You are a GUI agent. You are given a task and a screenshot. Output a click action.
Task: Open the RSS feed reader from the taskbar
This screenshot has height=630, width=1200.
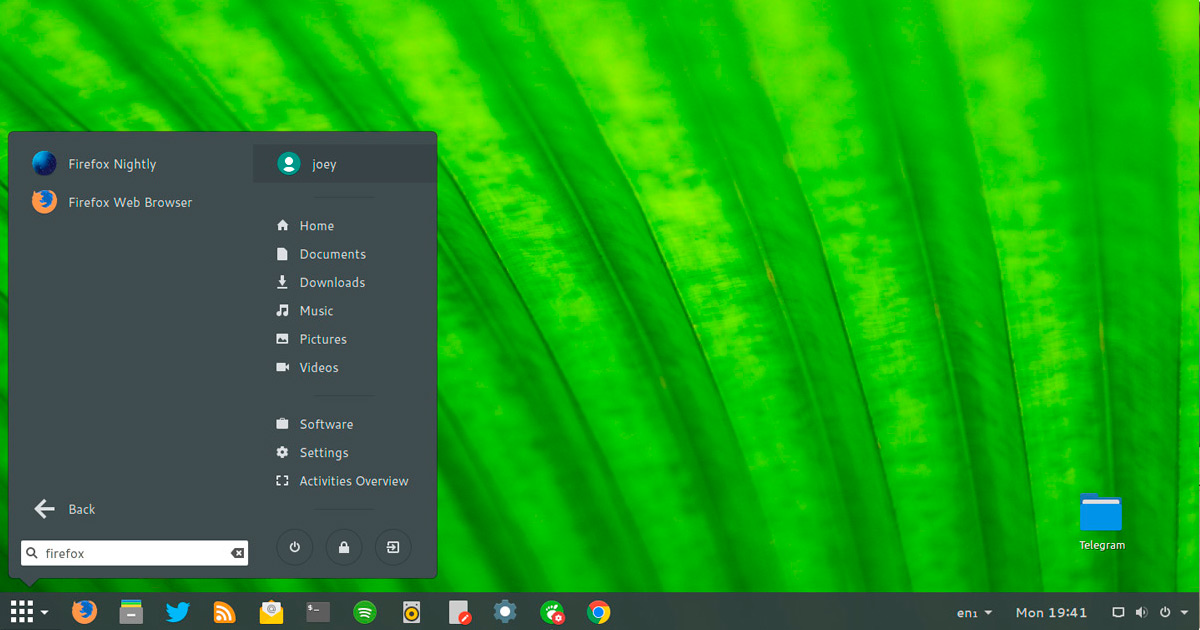coord(224,611)
